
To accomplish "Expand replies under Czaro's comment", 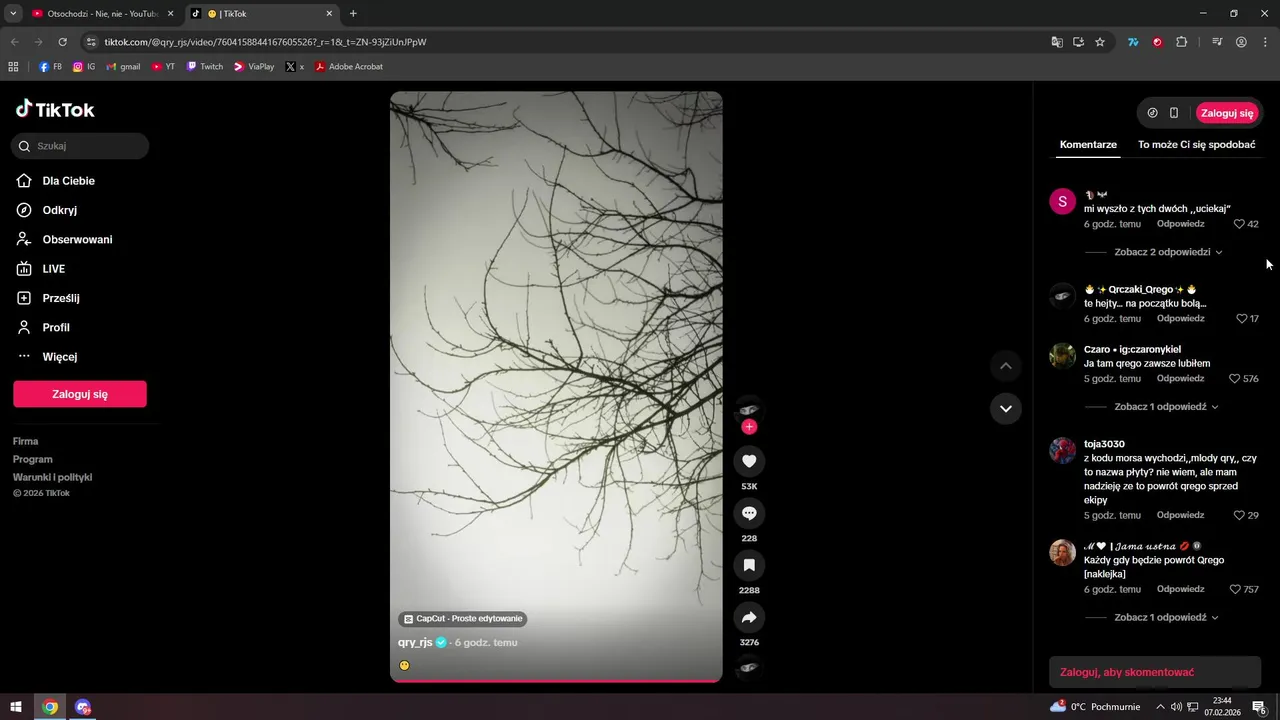I will coord(1166,407).
